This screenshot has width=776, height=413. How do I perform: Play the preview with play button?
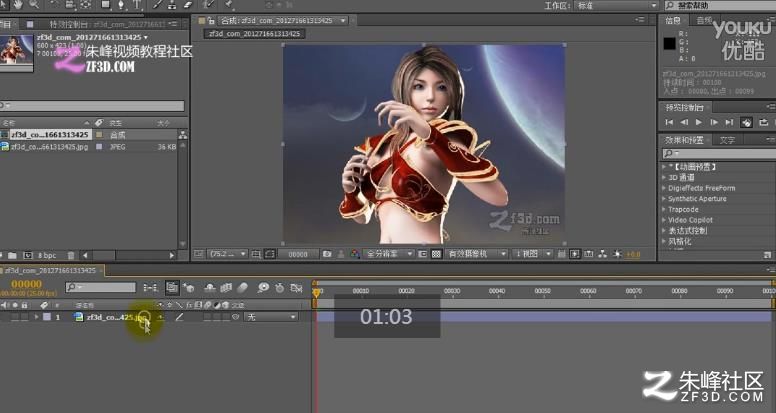tap(699, 122)
